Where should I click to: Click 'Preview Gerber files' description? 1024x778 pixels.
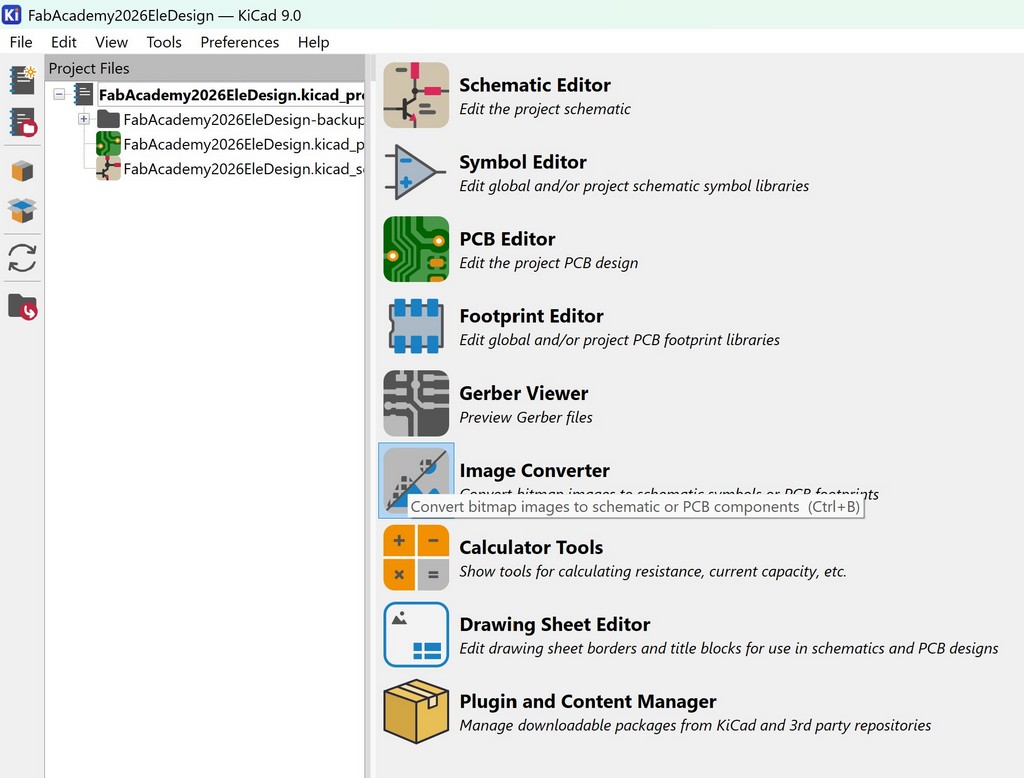click(x=526, y=417)
